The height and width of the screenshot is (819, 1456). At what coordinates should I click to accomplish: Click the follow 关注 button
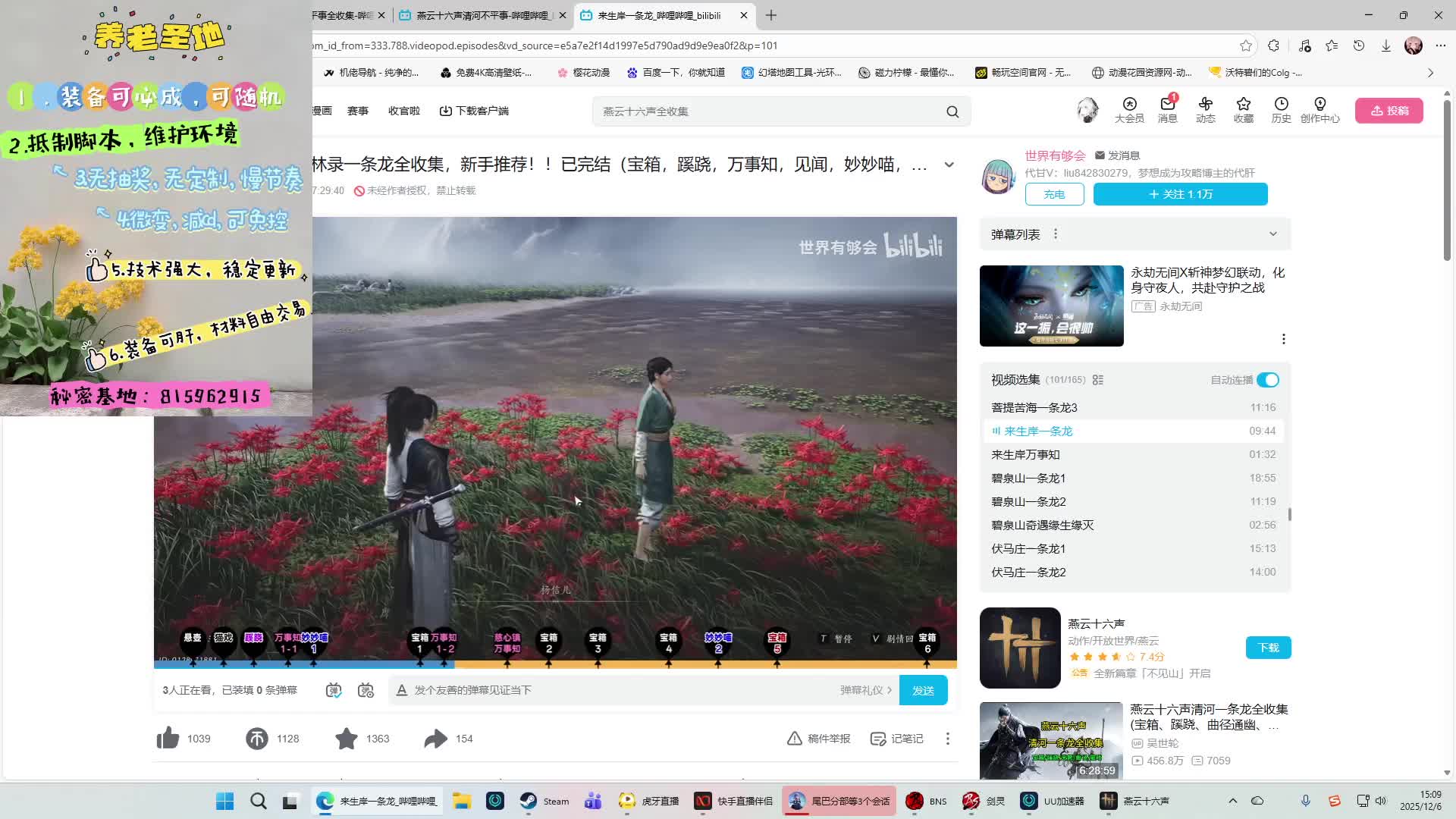coord(1180,194)
